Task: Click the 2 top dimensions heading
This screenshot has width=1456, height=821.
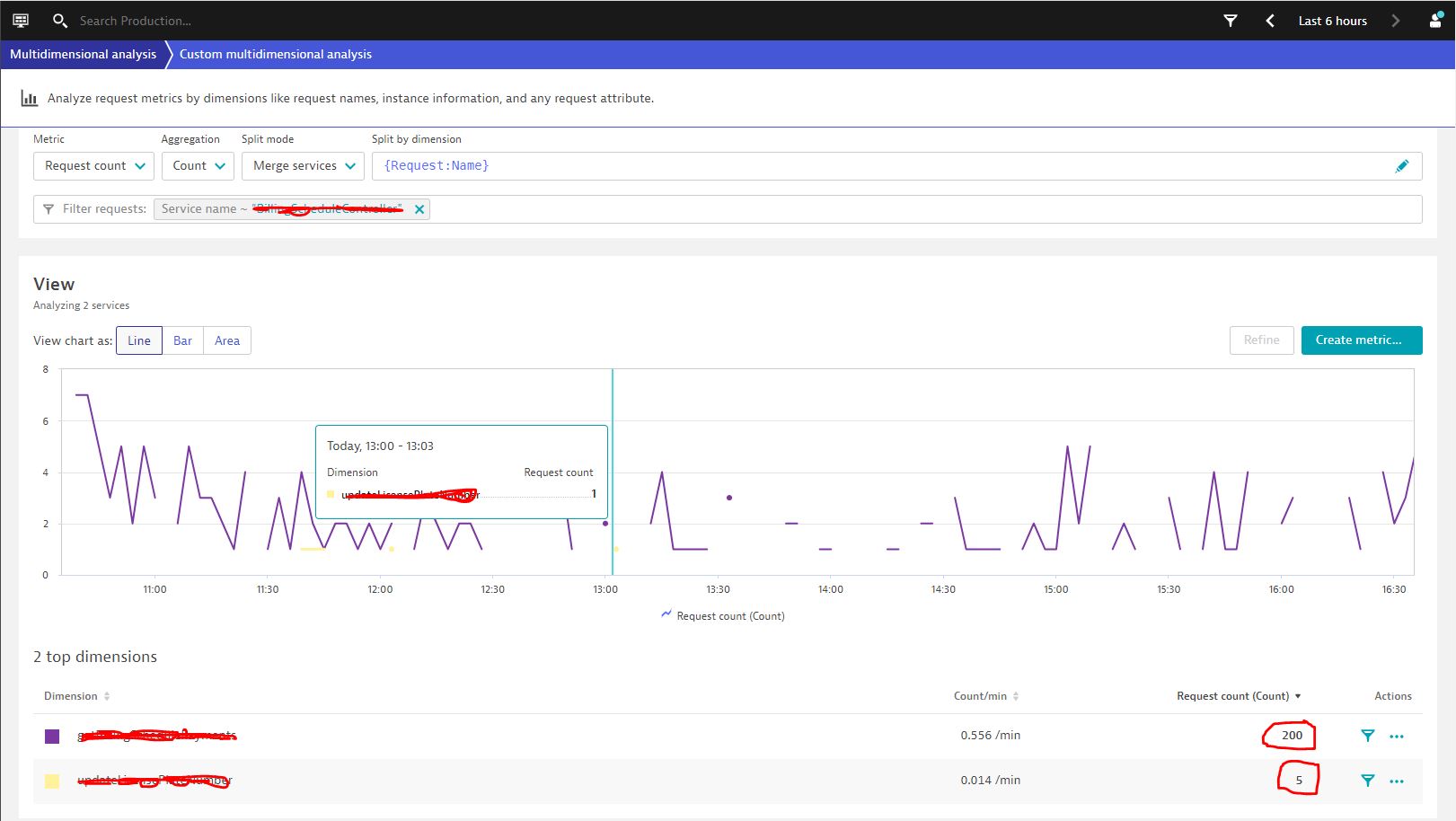Action: click(x=95, y=657)
